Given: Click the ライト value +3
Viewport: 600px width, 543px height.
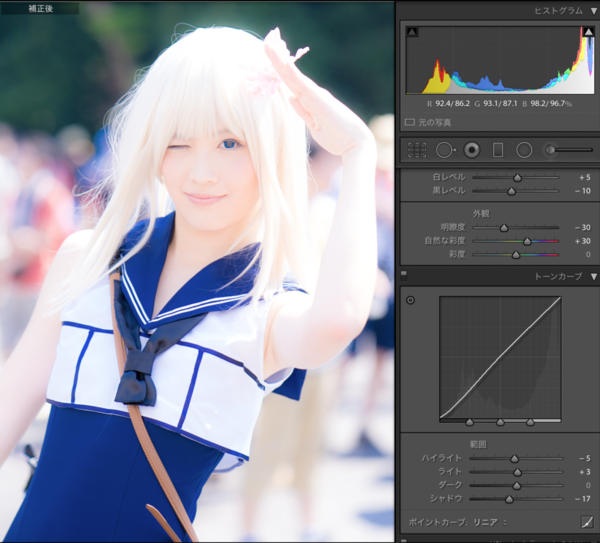Looking at the screenshot, I should point(585,472).
